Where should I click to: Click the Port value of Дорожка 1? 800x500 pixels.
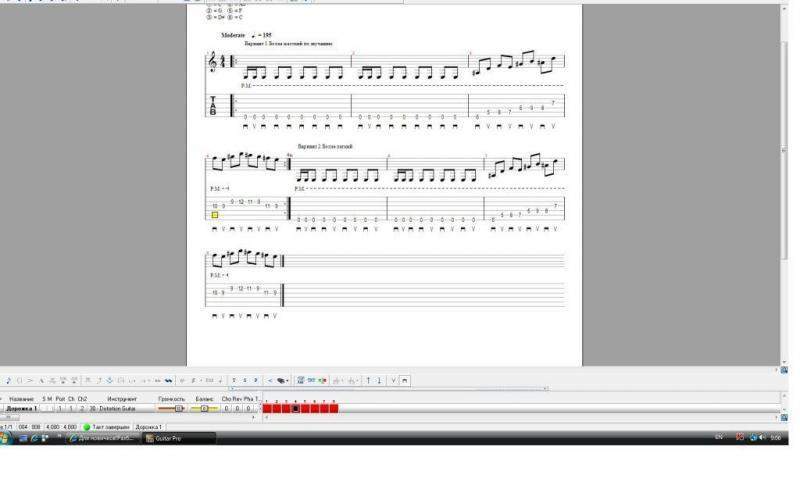tap(60, 409)
